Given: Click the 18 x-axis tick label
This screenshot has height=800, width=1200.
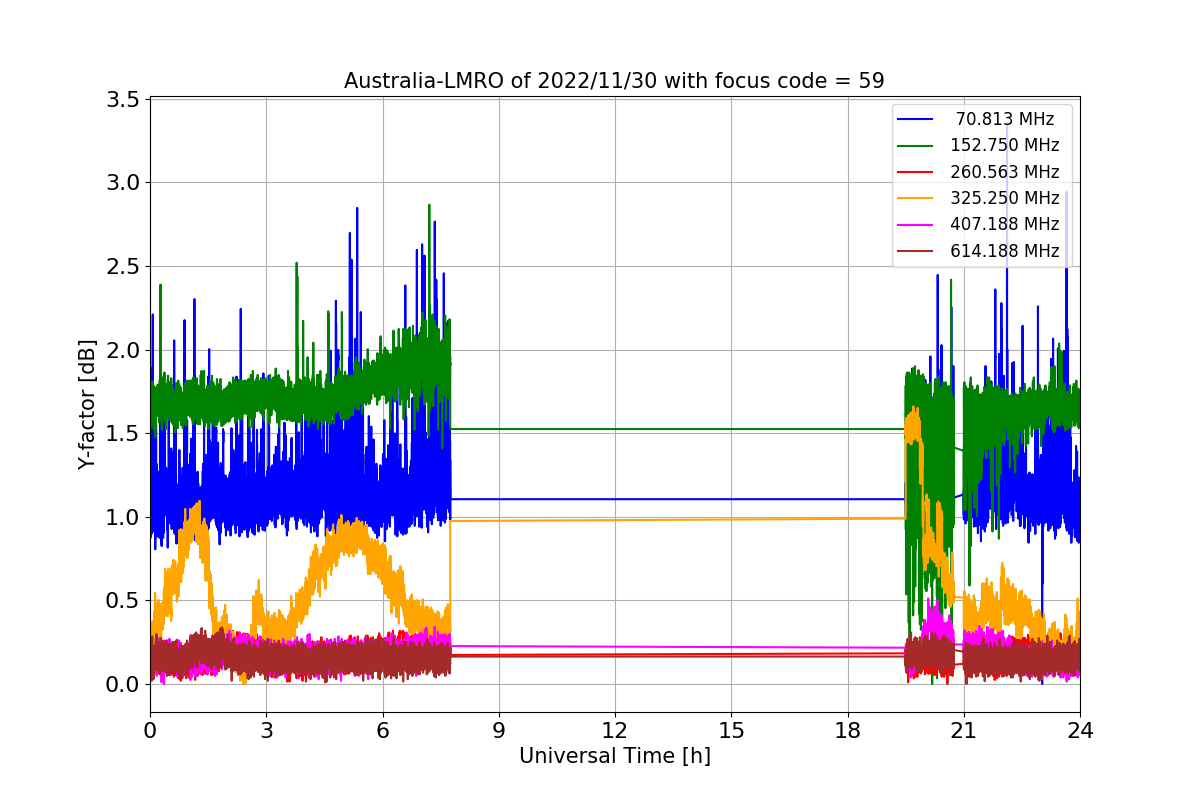Looking at the screenshot, I should (848, 731).
